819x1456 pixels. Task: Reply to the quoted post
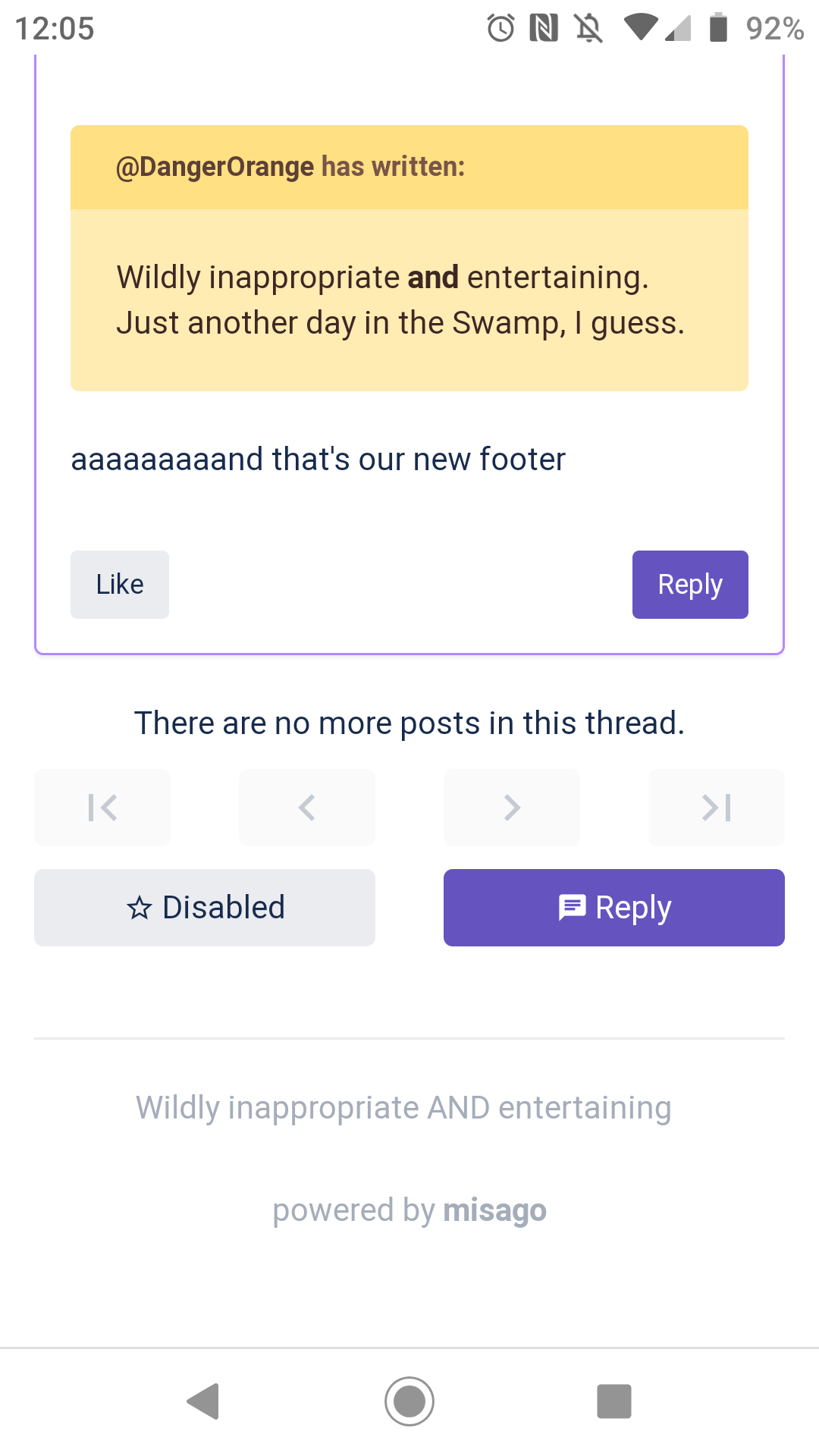690,585
